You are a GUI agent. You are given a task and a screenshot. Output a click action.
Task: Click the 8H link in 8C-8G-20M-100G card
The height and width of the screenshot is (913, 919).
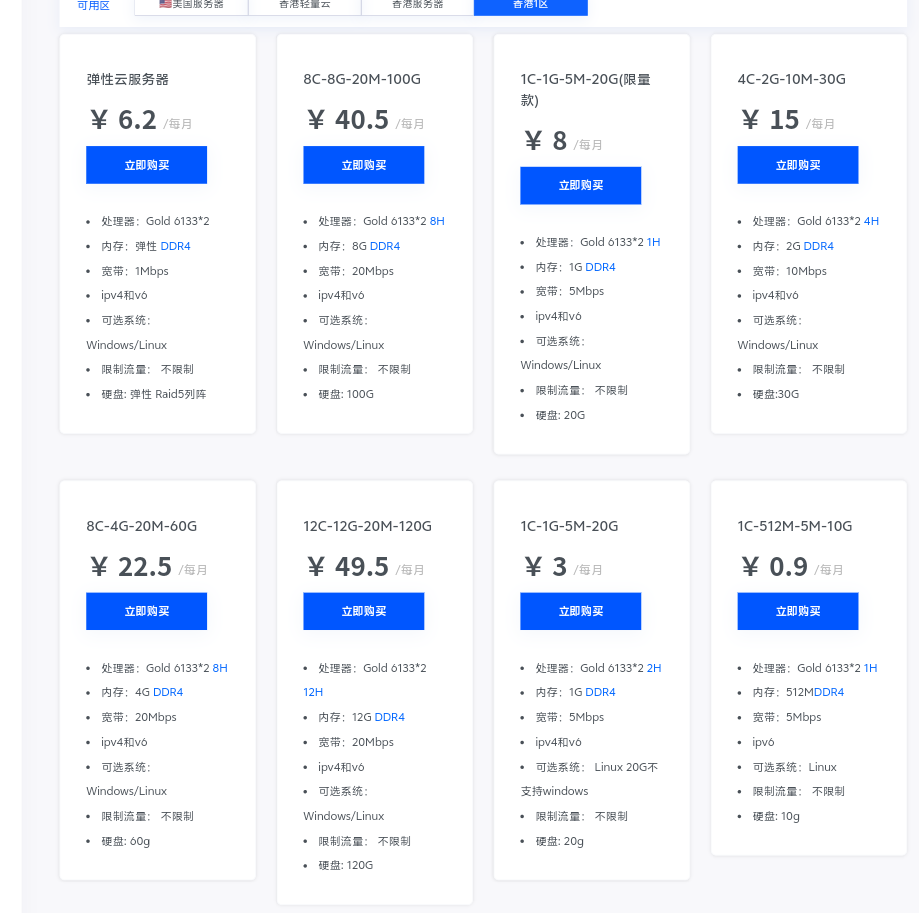click(437, 221)
